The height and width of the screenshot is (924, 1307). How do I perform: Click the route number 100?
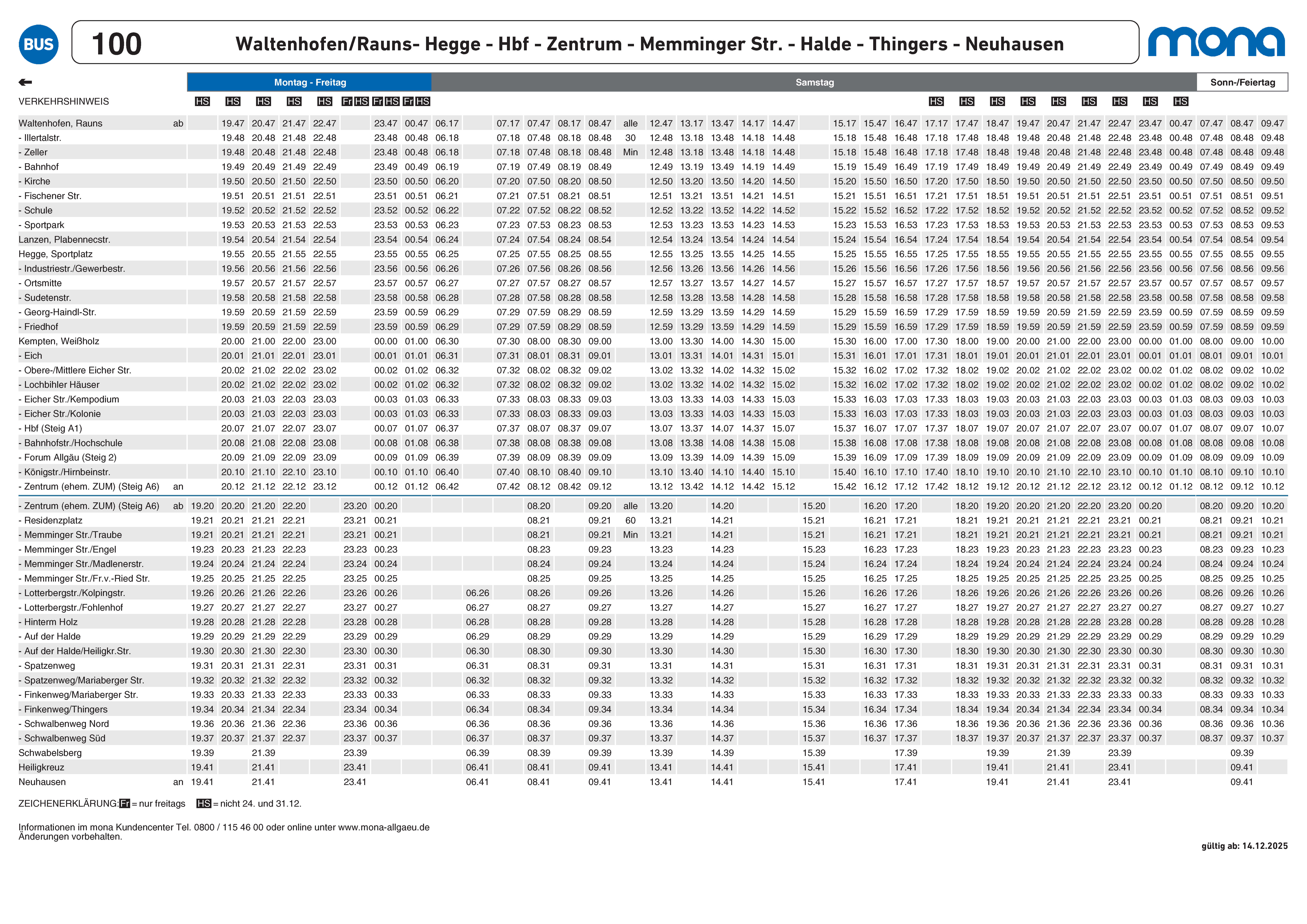[117, 44]
